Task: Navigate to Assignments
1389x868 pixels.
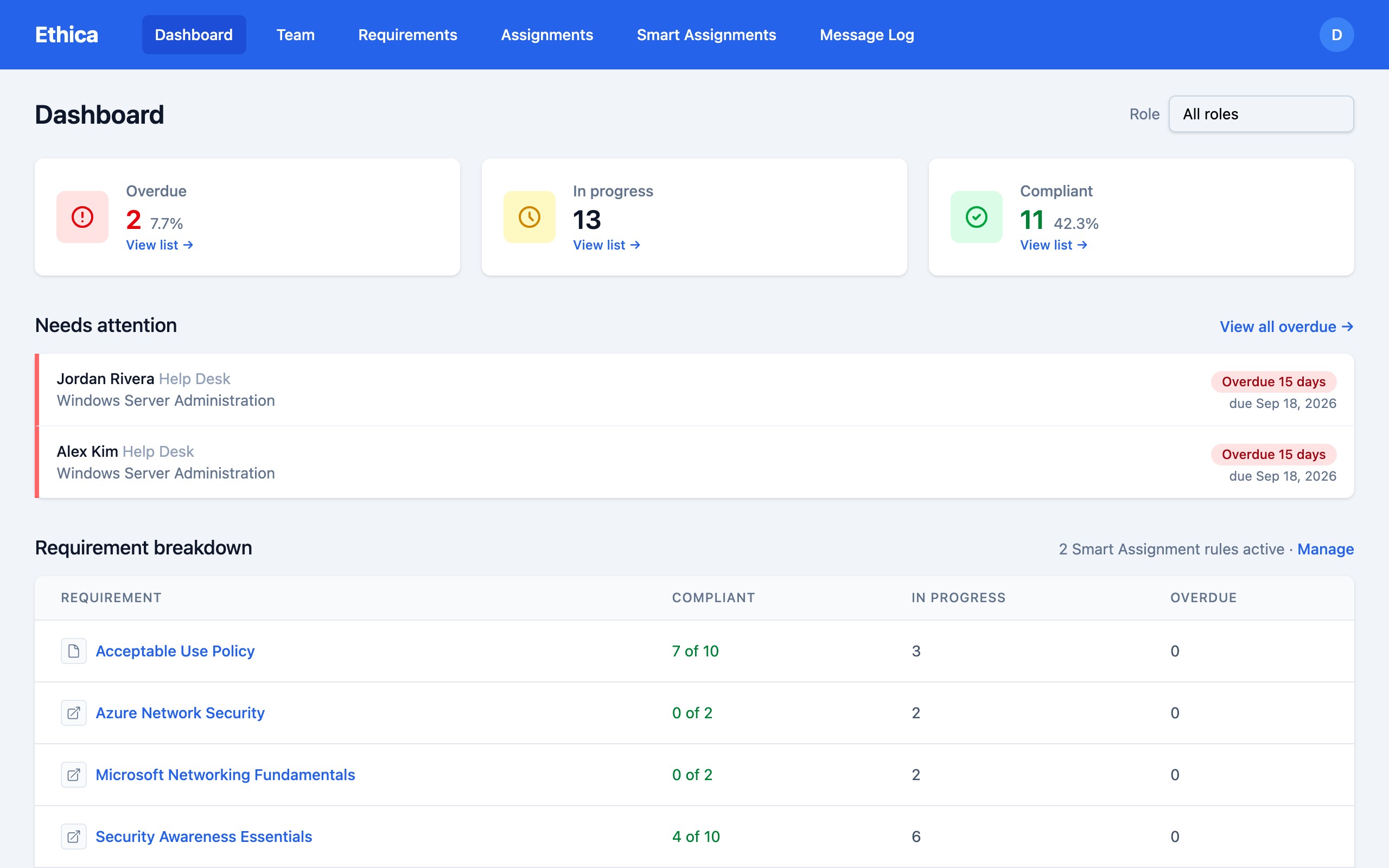Action: pyautogui.click(x=547, y=35)
